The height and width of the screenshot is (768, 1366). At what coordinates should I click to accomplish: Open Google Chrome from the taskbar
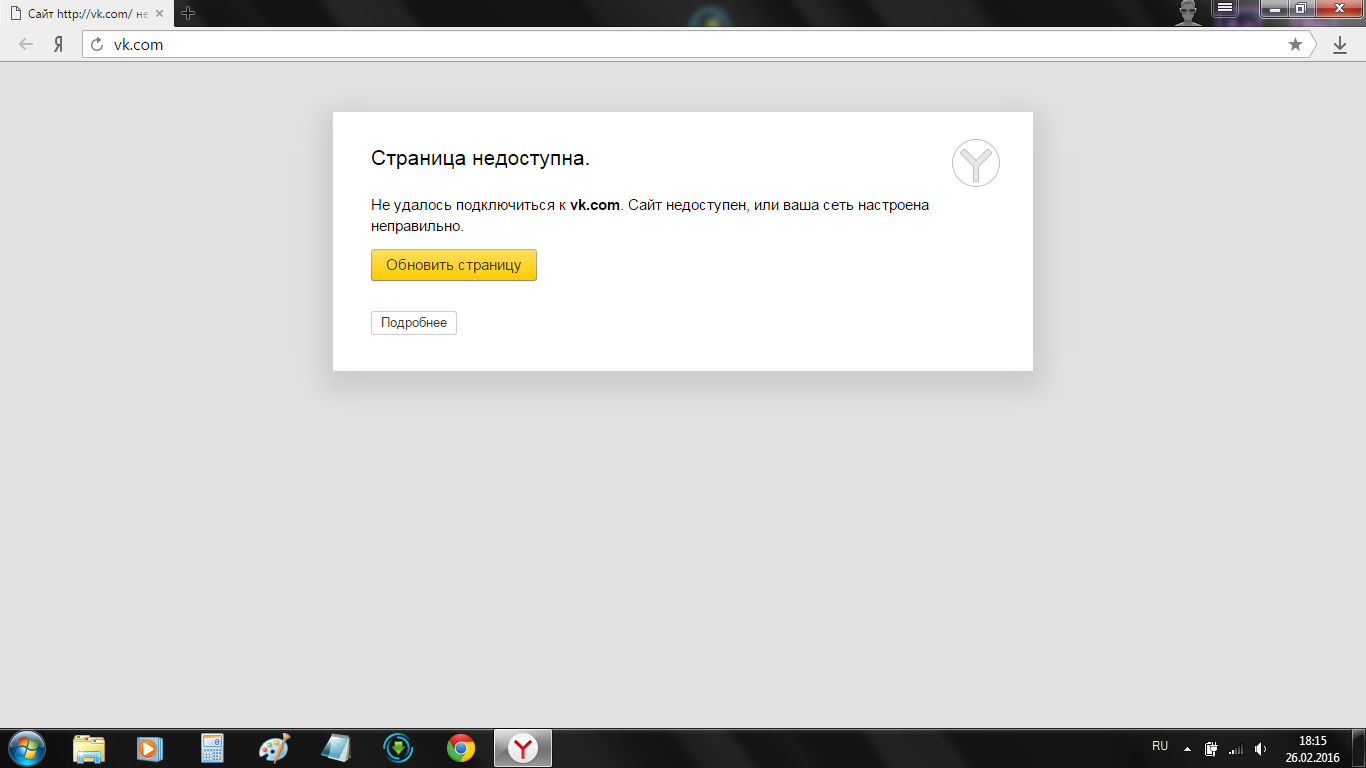click(460, 748)
